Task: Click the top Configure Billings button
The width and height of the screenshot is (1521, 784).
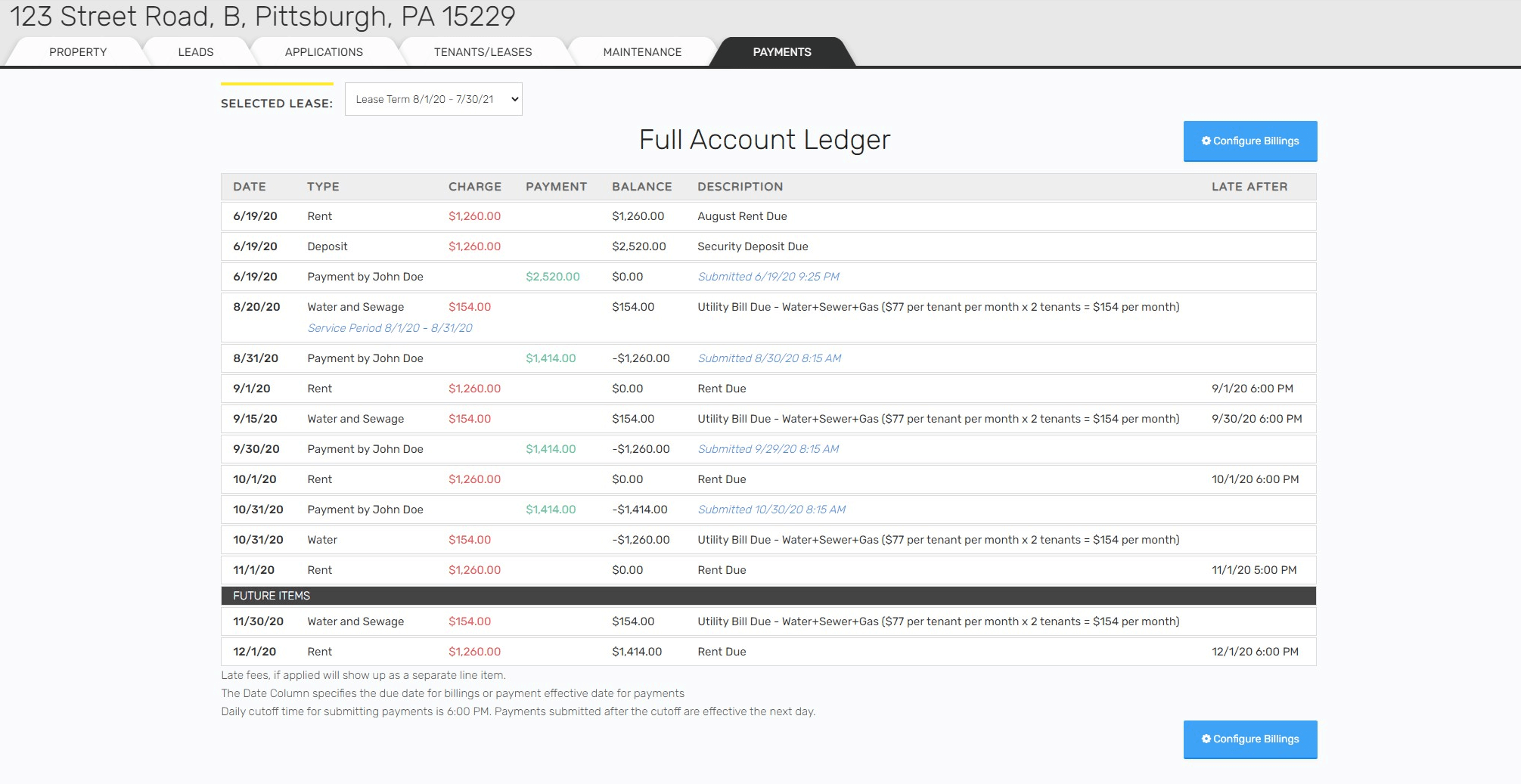Action: point(1249,141)
